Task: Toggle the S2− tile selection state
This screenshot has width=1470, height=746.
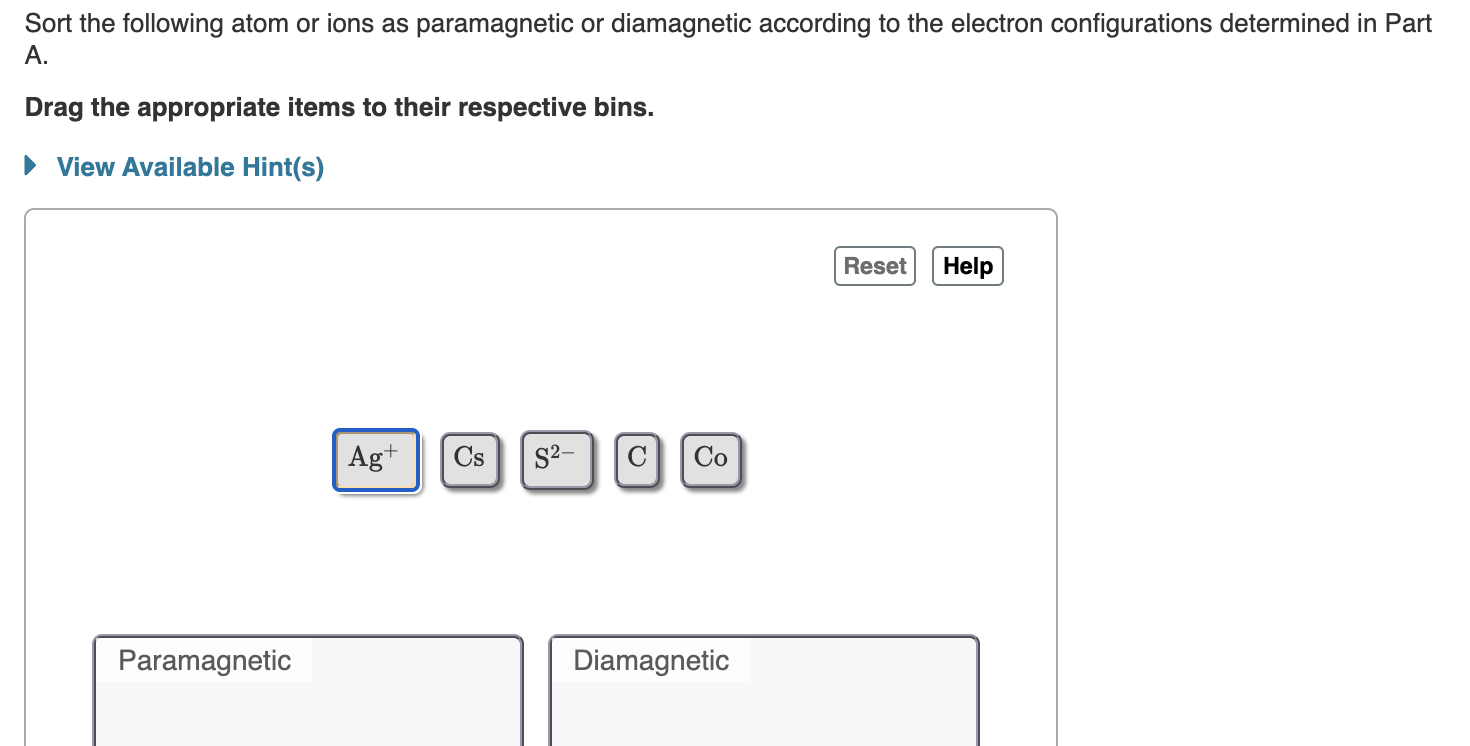Action: [x=557, y=459]
